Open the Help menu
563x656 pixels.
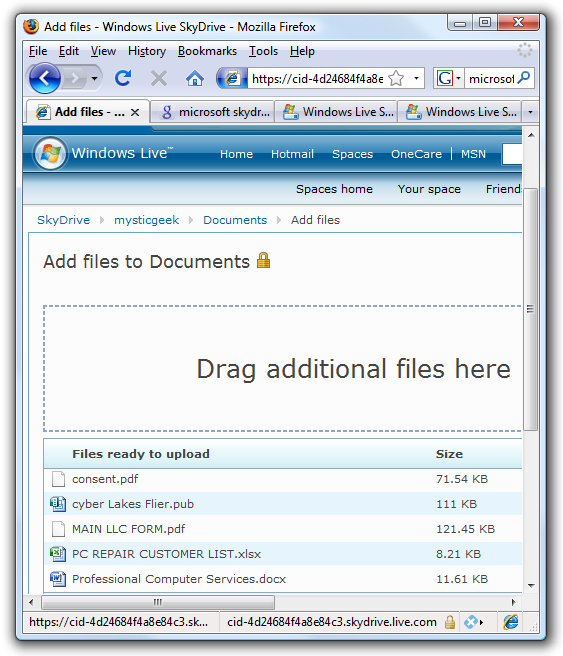pyautogui.click(x=302, y=51)
